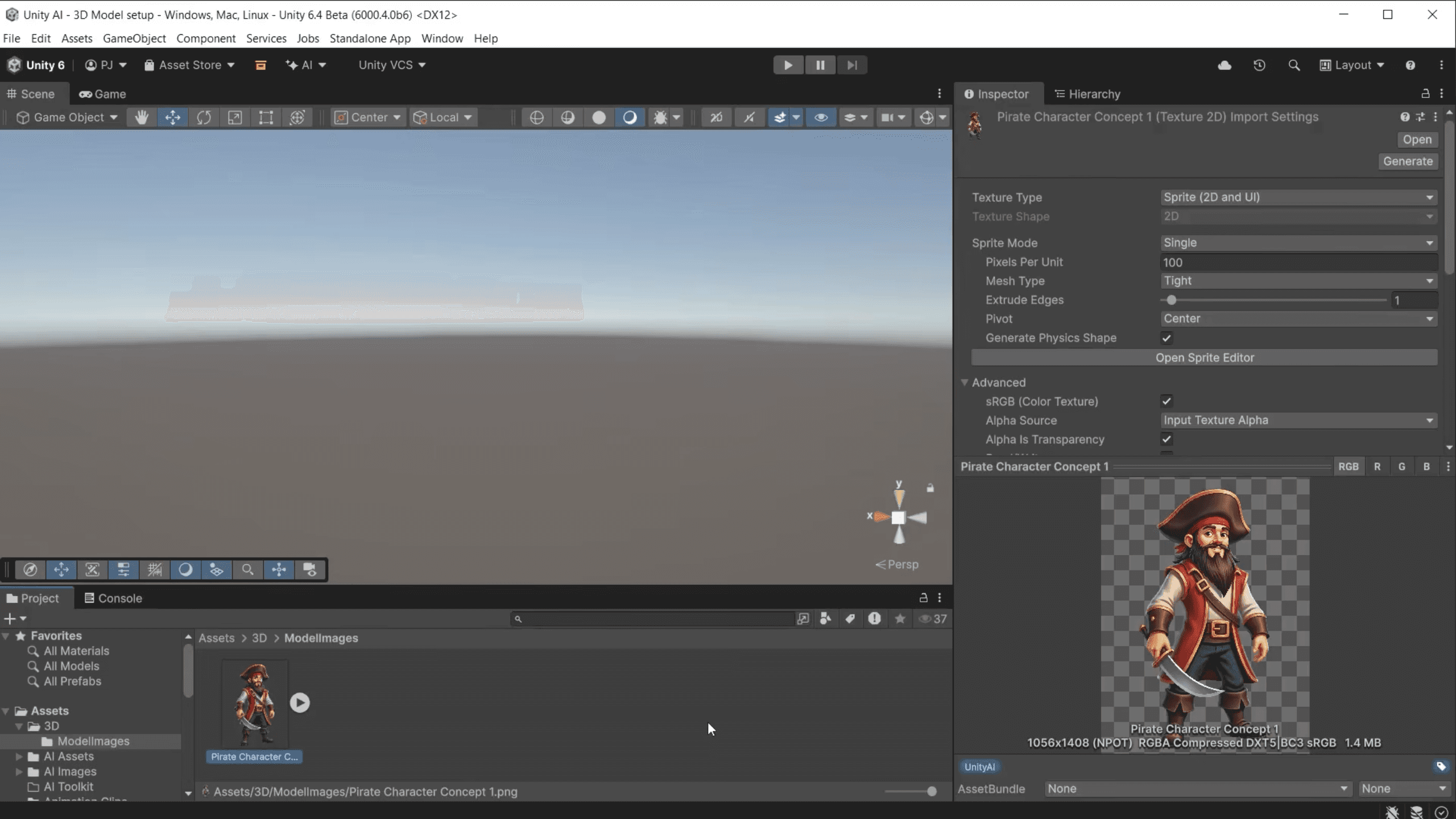Click the search by label icon
Viewport: 1456px width, 819px height.
[850, 619]
